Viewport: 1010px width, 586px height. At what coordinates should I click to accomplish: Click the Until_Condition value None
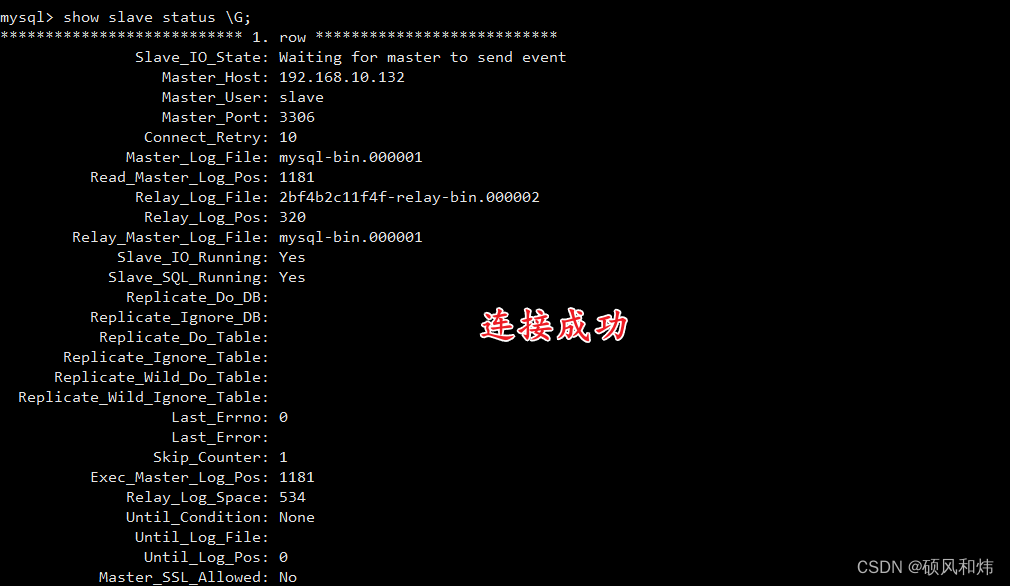point(296,517)
